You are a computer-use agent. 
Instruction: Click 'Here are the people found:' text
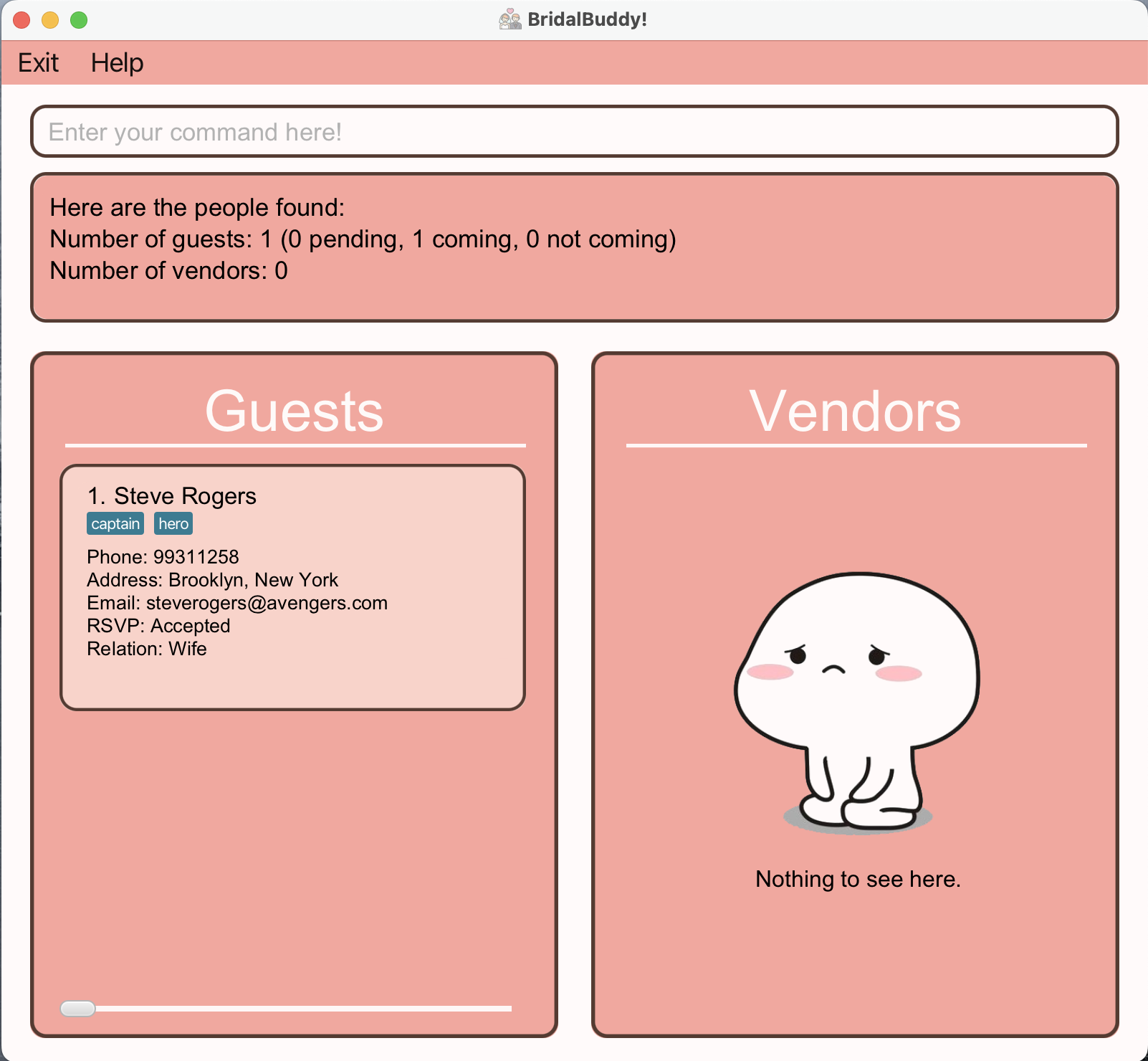pyautogui.click(x=197, y=208)
